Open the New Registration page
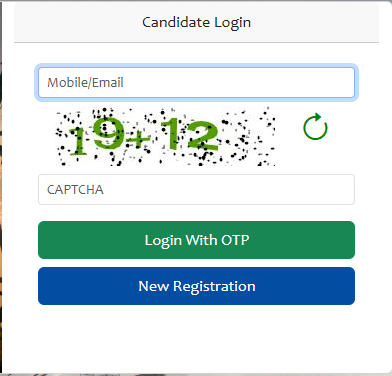The image size is (392, 376). point(196,286)
